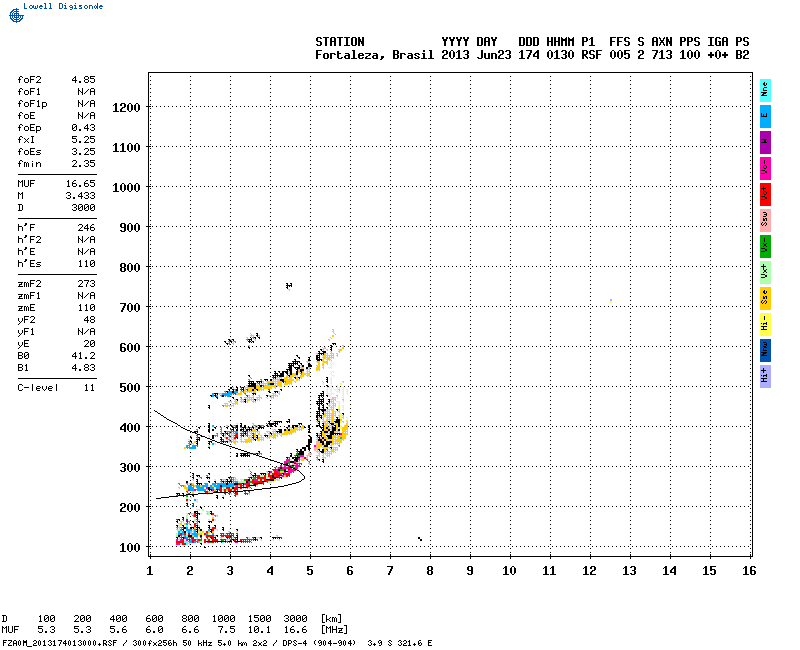Select the B0 value 41.2
This screenshot has width=800, height=650.
tap(83, 356)
